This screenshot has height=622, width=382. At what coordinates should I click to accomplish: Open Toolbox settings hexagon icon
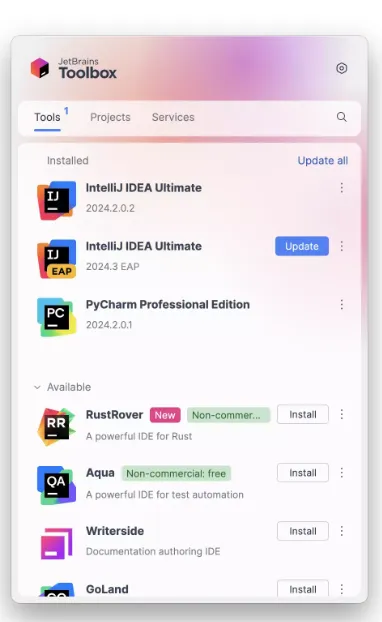[x=342, y=68]
